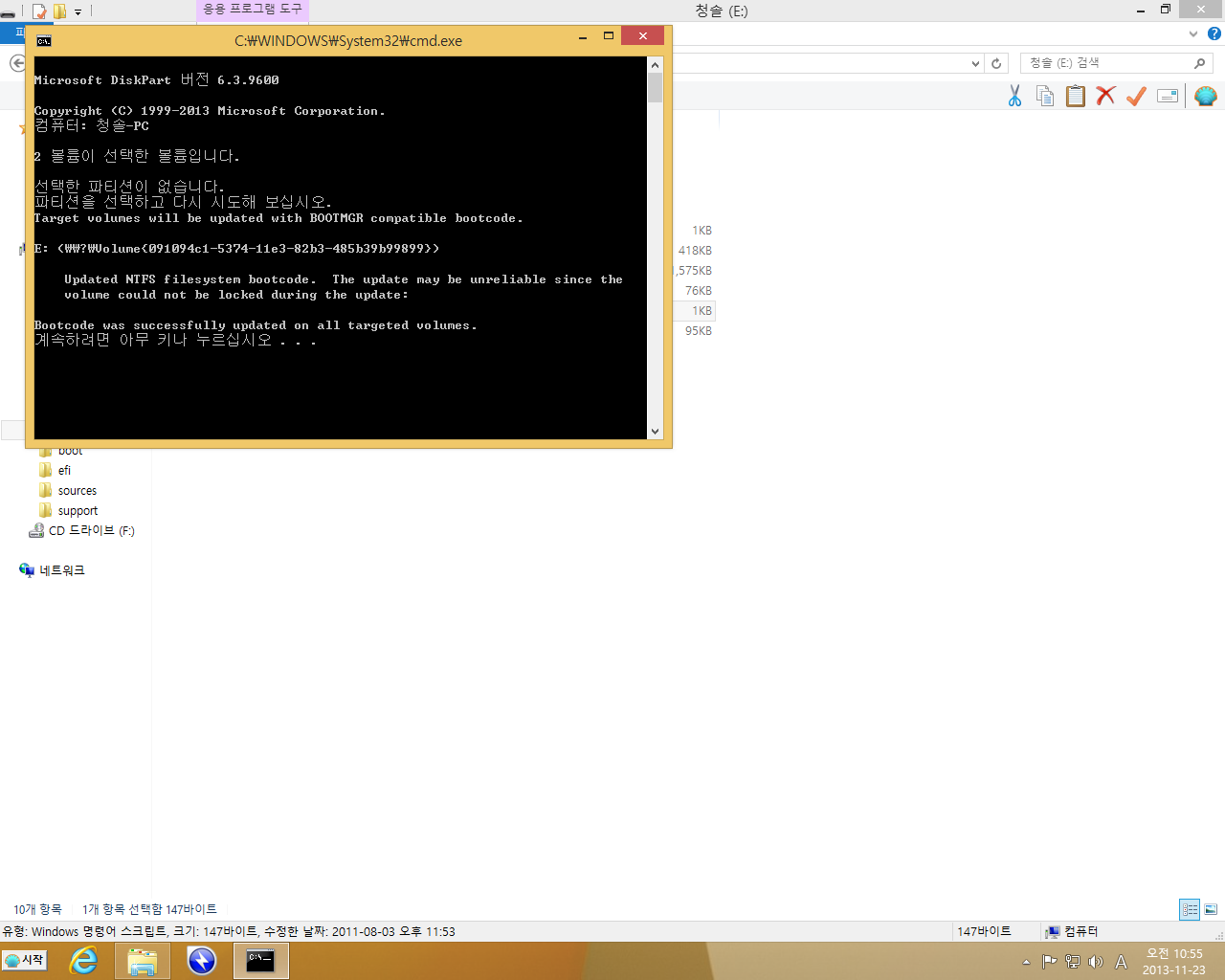
Task: Click the red X delete icon in Explorer
Action: point(1105,96)
